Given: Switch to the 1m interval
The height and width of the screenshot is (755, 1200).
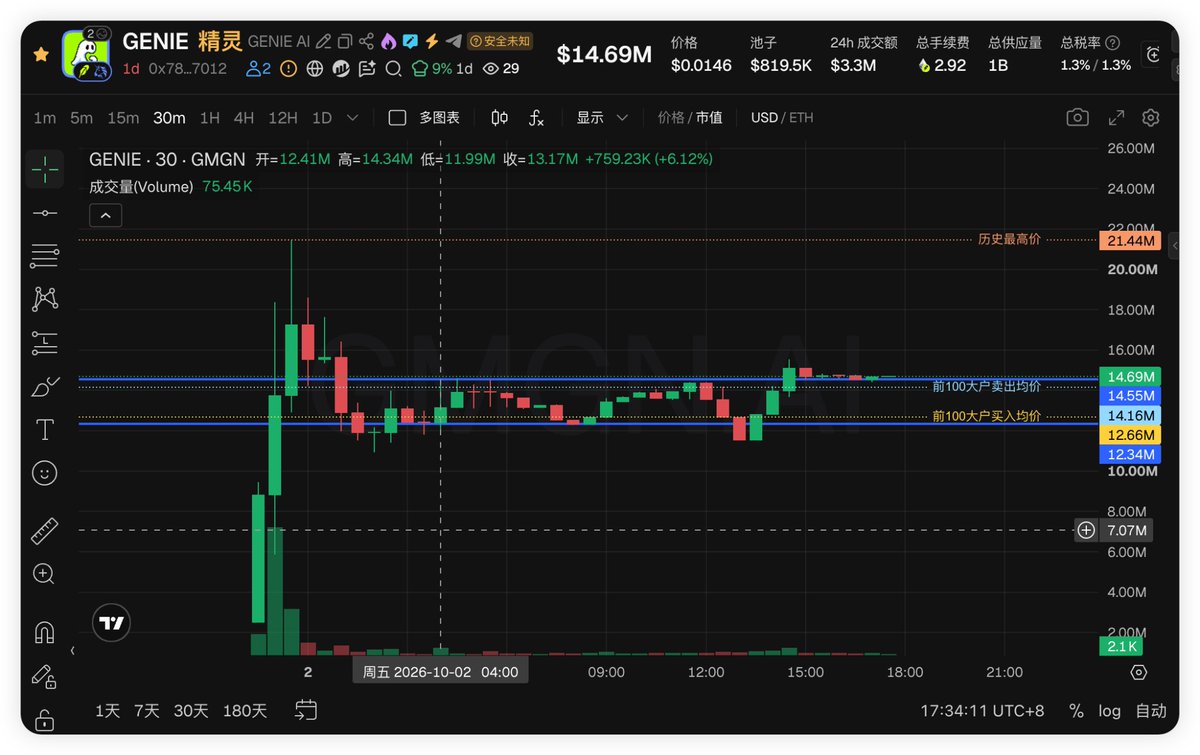Looking at the screenshot, I should click(x=44, y=118).
